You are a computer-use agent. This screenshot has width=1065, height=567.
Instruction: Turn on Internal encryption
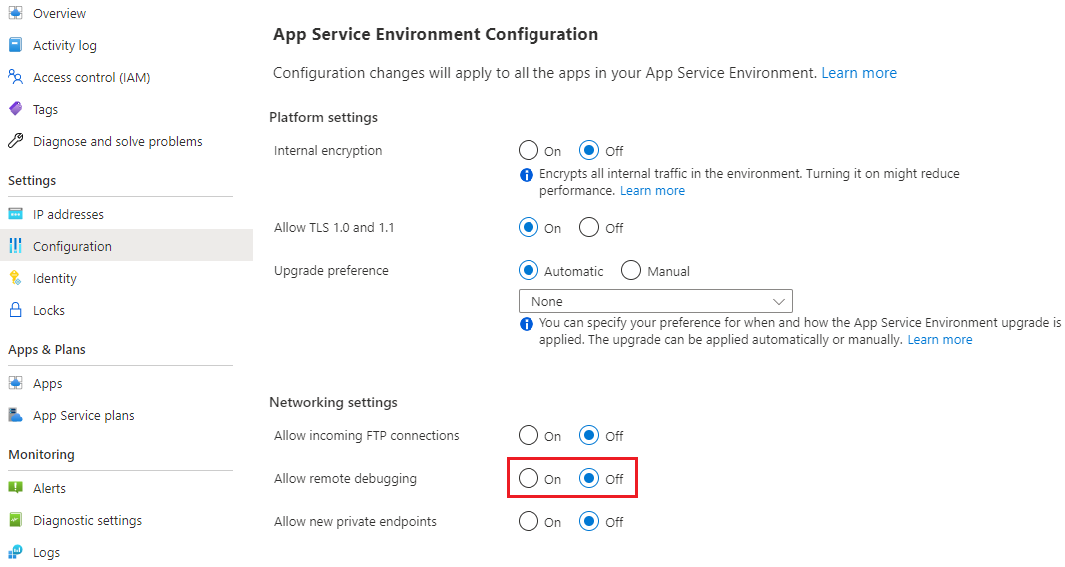point(529,151)
